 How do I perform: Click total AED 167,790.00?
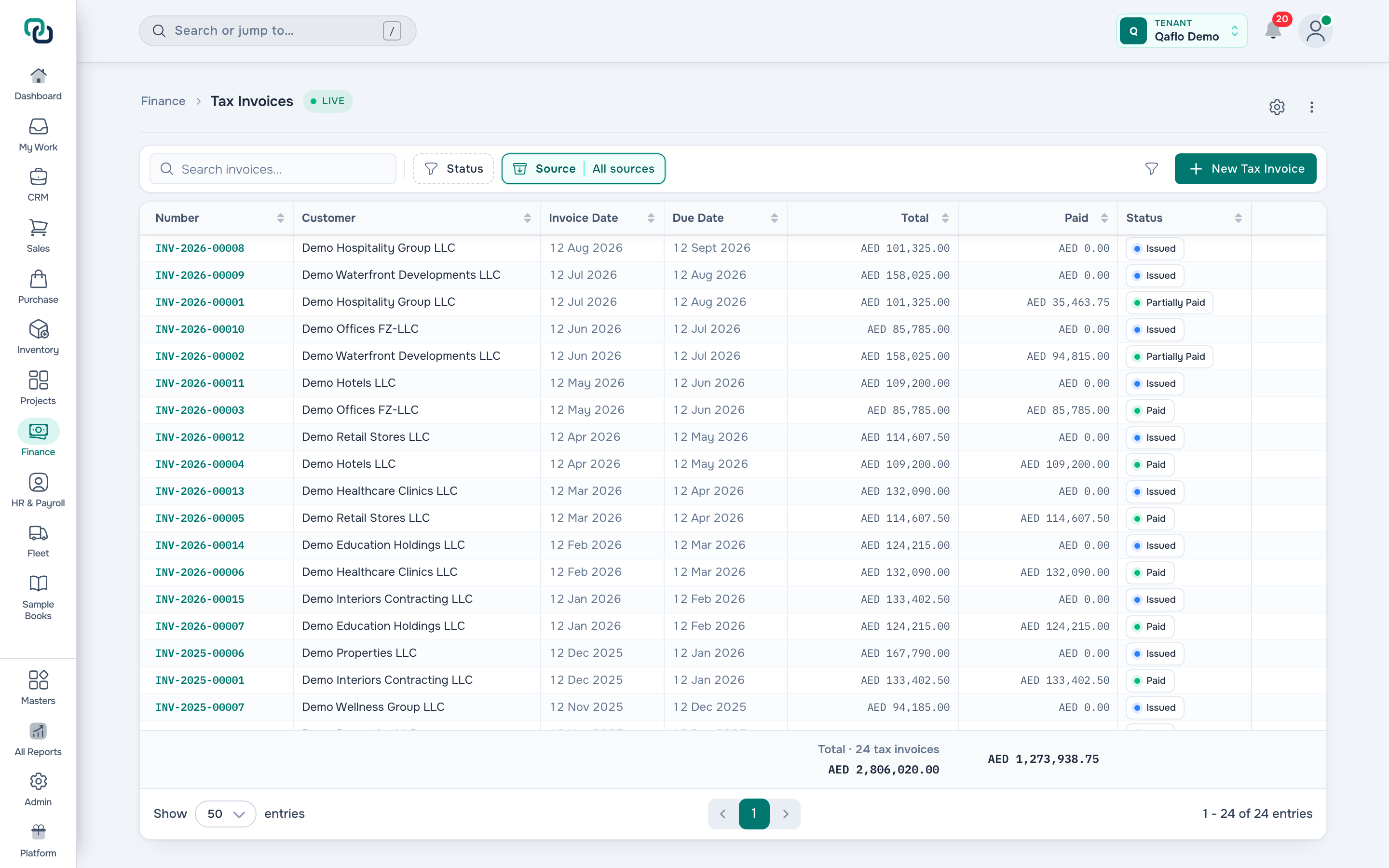click(x=905, y=653)
